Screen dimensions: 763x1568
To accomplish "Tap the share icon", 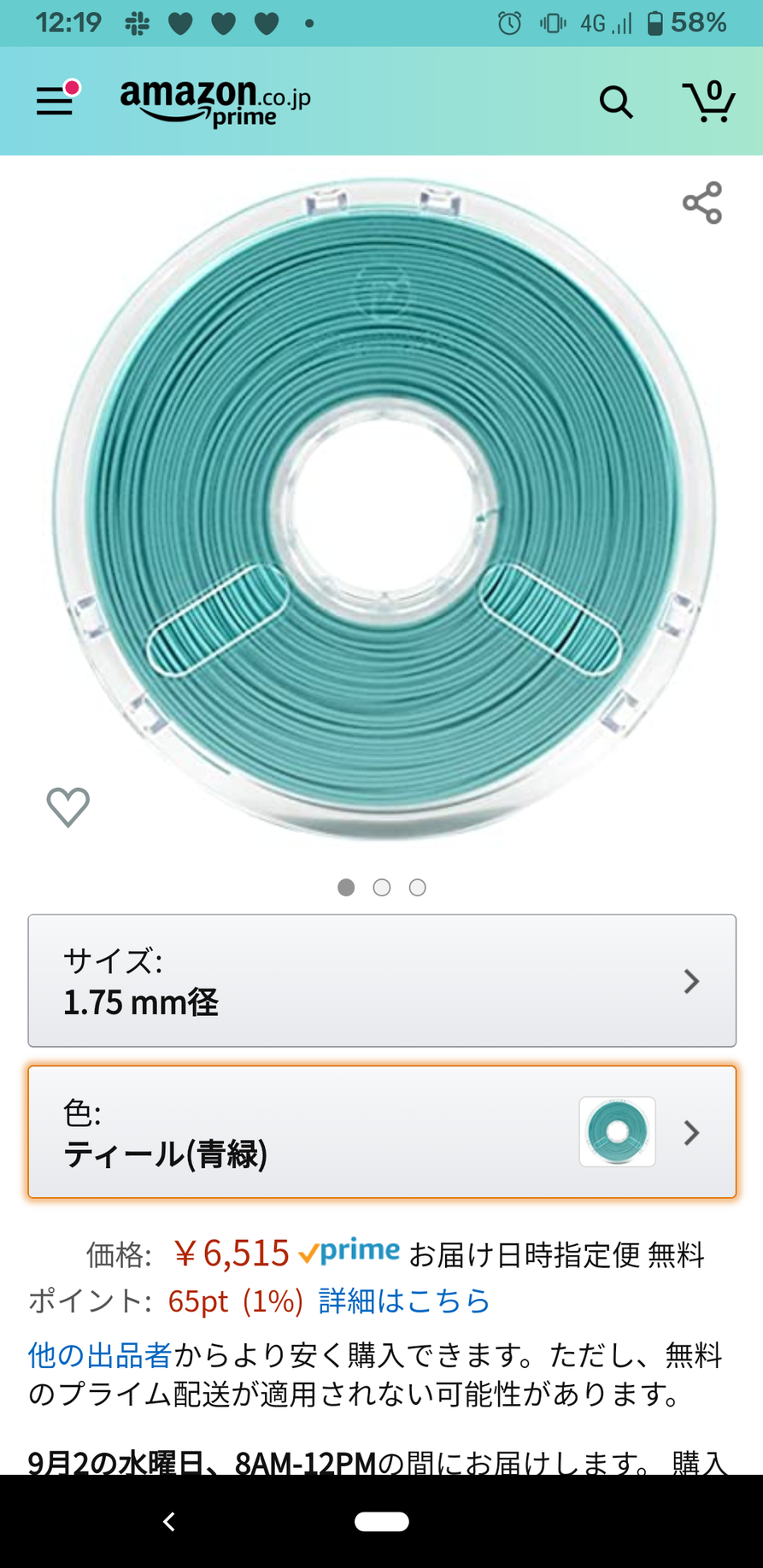I will point(702,203).
